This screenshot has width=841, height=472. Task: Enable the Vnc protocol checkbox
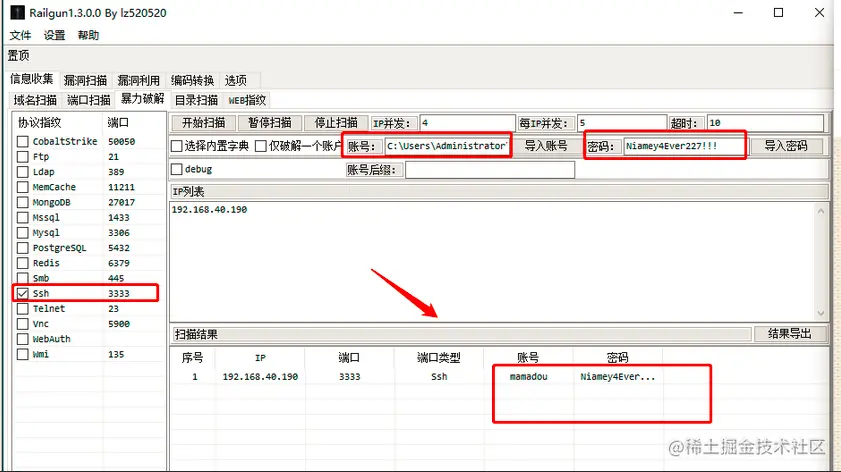tap(23, 324)
